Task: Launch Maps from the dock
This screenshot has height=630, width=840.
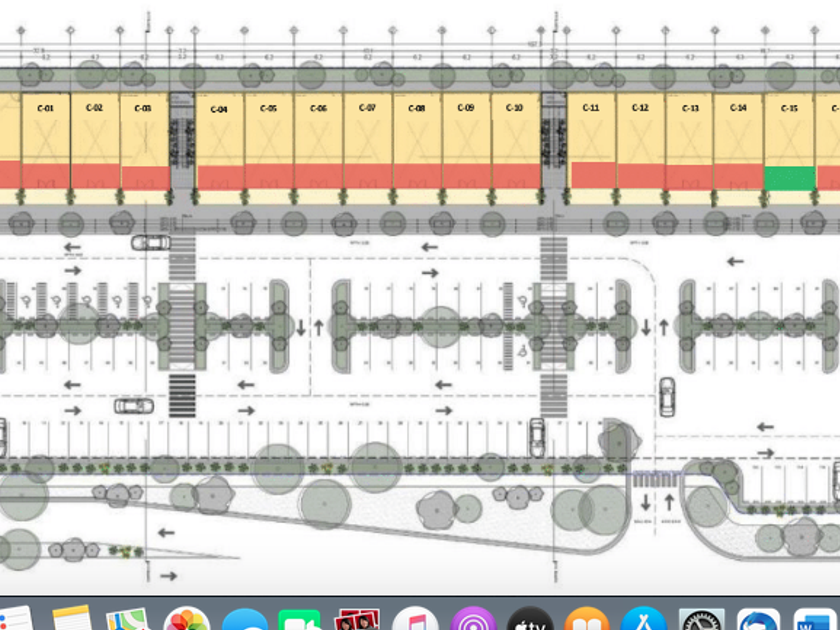Action: point(128,619)
